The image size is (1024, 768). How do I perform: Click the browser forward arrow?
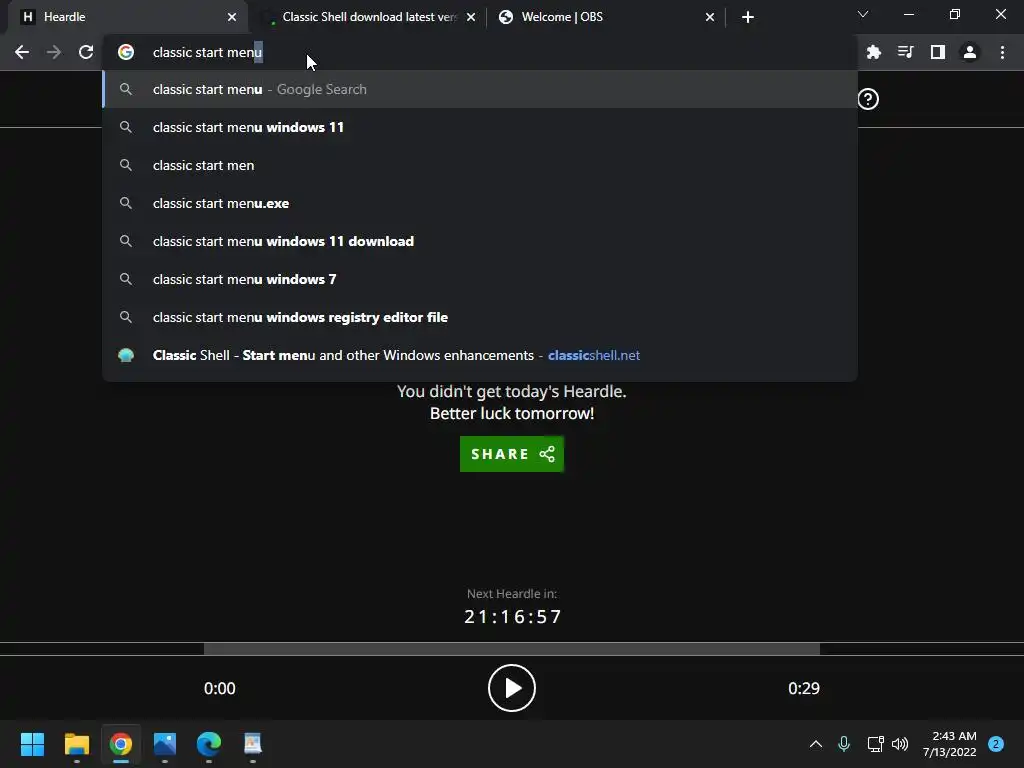point(54,52)
